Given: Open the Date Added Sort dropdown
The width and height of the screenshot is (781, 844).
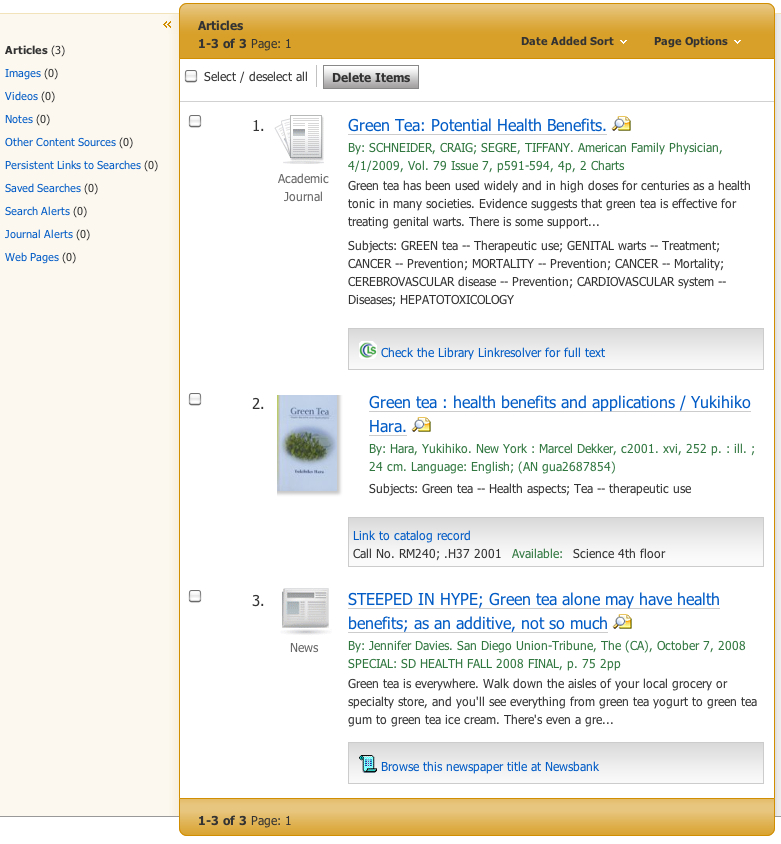Looking at the screenshot, I should point(574,42).
